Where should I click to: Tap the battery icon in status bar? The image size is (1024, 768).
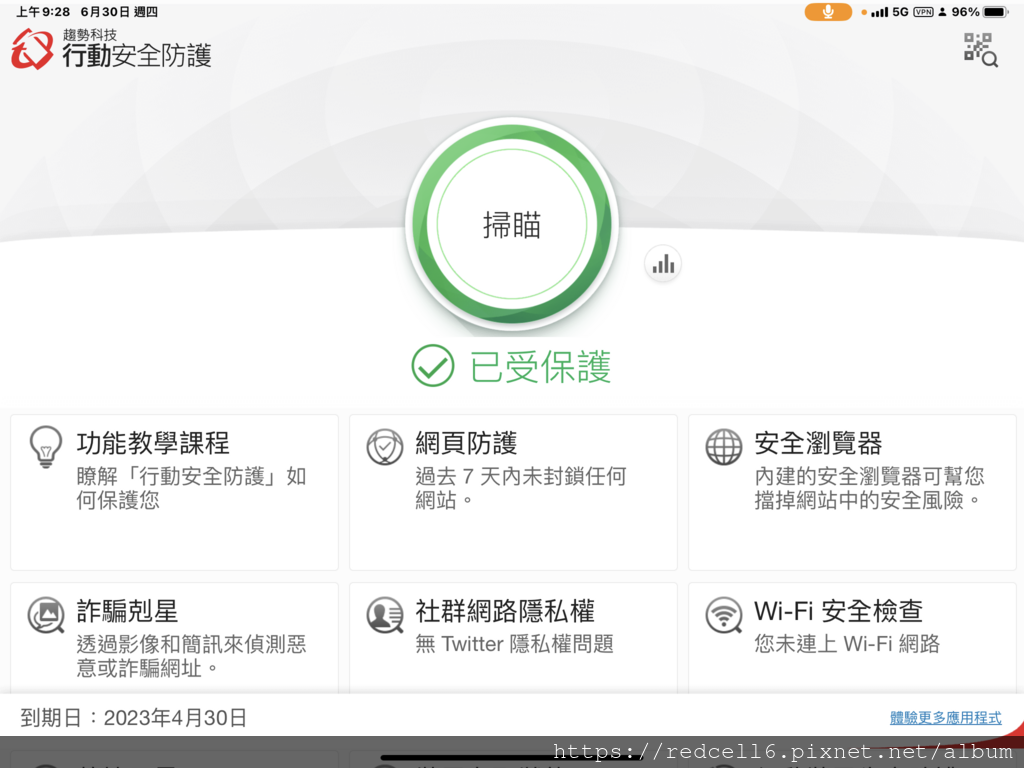[997, 12]
